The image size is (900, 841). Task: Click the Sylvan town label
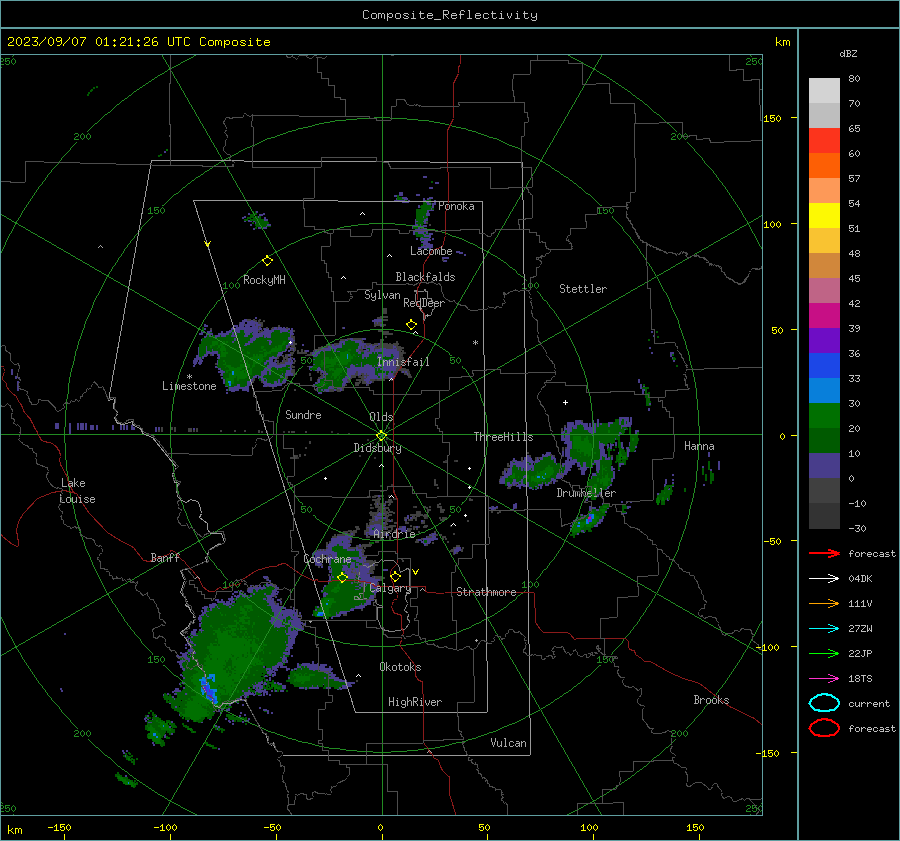pyautogui.click(x=382, y=295)
